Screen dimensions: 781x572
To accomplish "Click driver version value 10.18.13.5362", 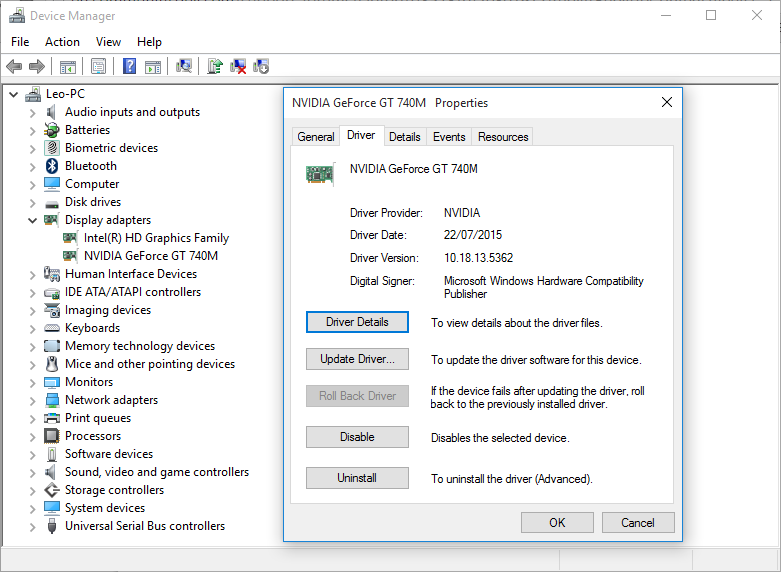I will pyautogui.click(x=478, y=258).
